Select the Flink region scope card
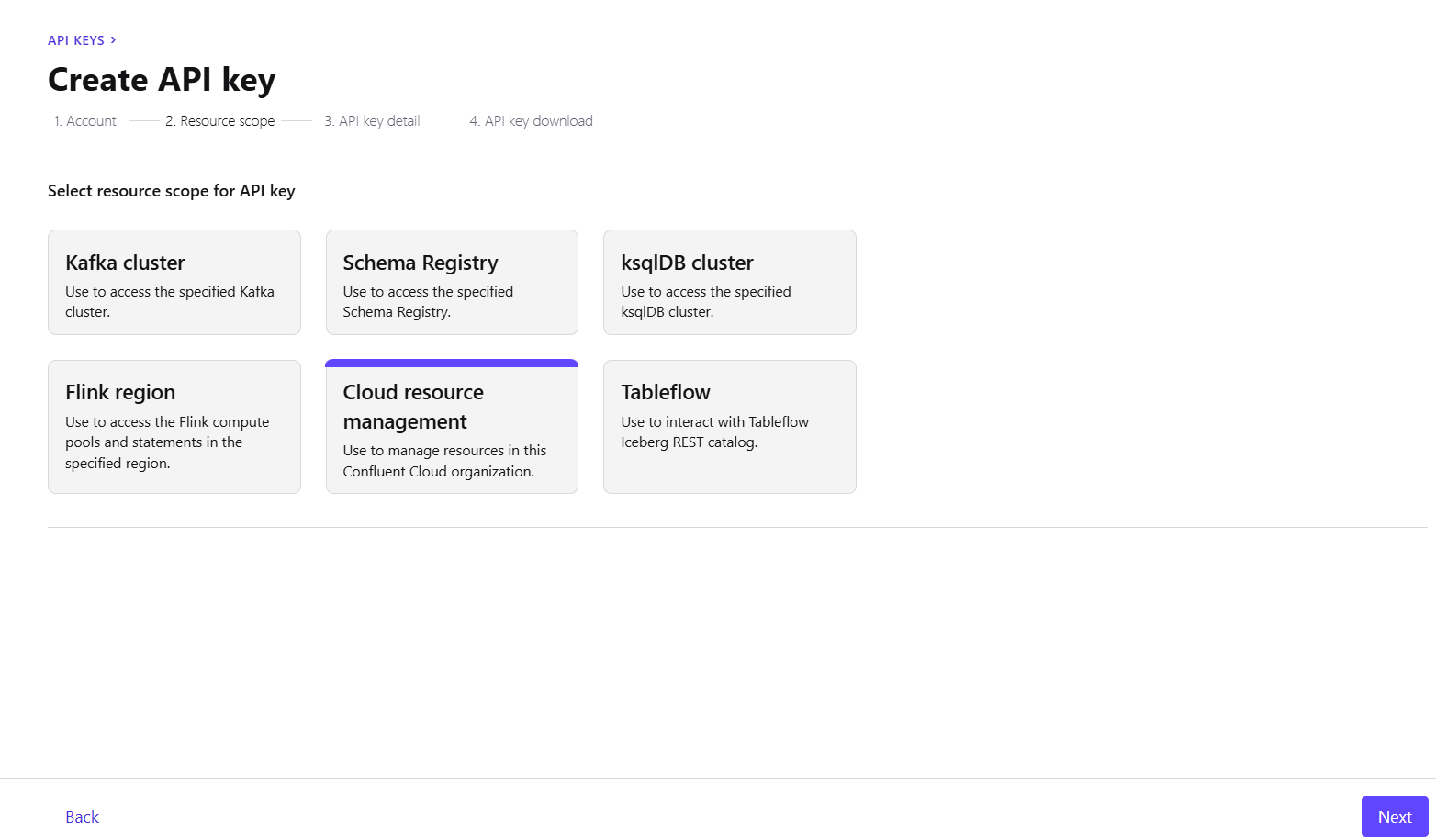The image size is (1436, 840). 174,427
